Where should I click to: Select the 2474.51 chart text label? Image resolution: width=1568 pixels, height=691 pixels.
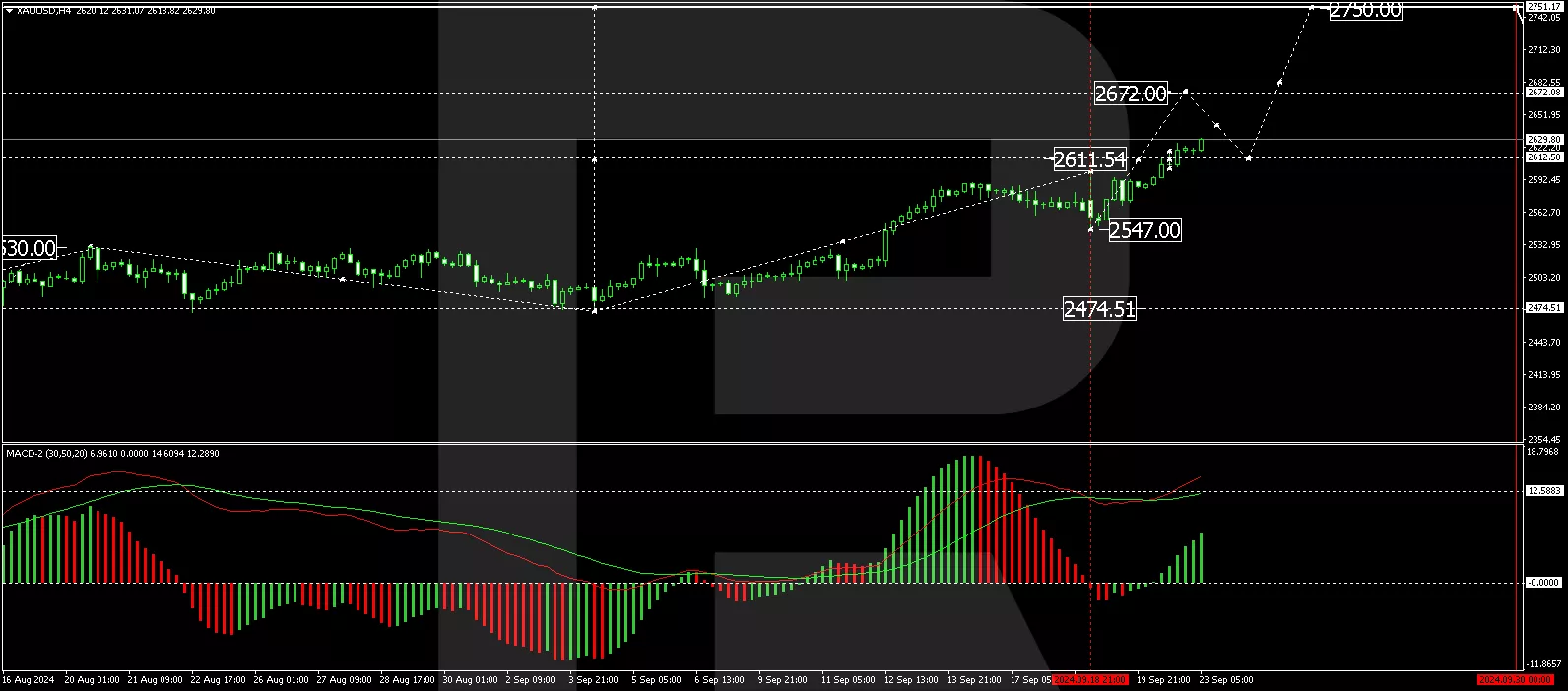[x=1098, y=309]
